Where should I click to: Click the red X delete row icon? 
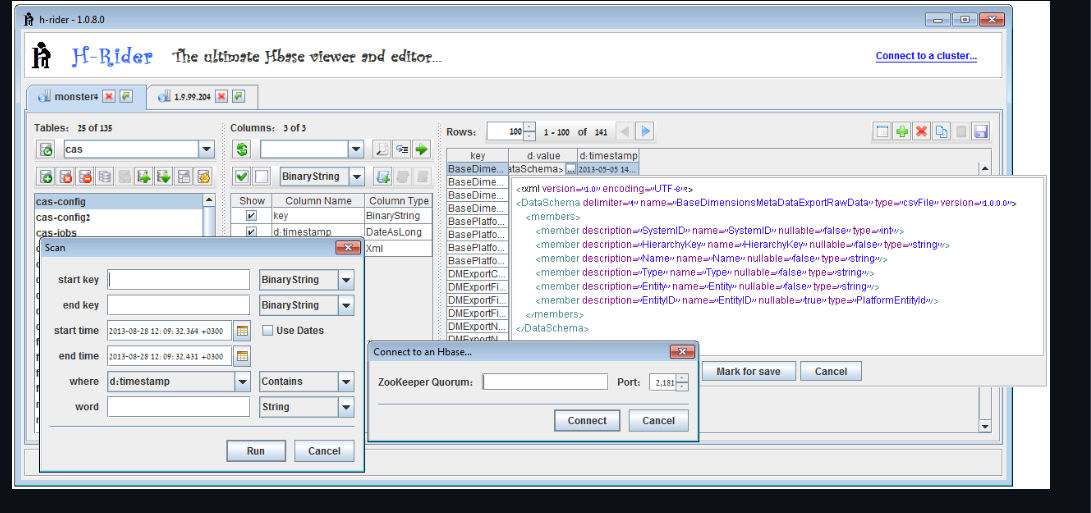click(x=921, y=132)
